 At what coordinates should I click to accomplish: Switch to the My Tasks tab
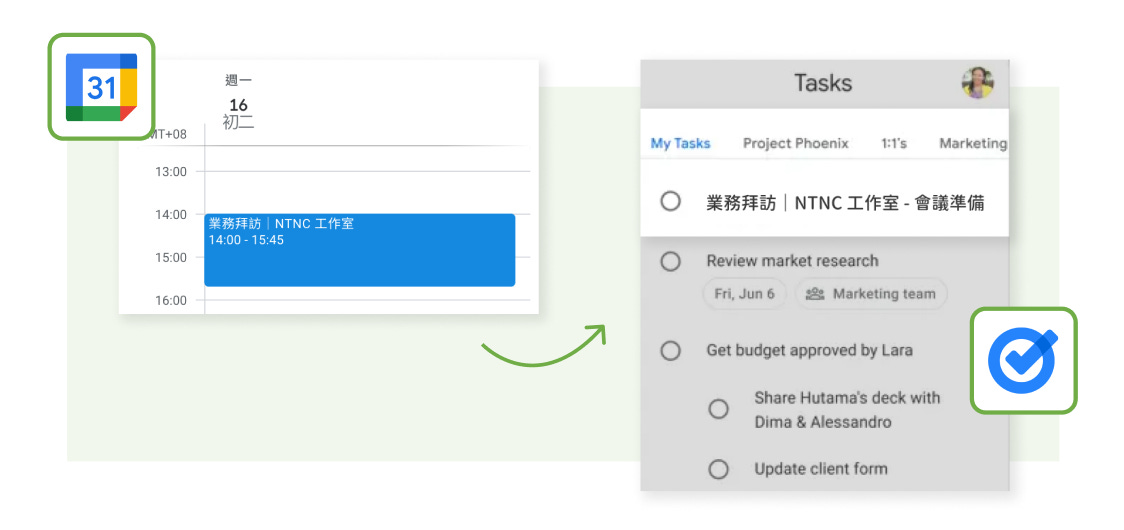coord(680,143)
